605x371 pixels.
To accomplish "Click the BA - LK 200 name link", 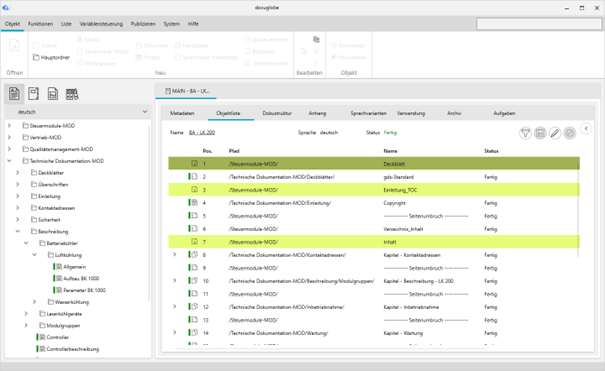I will [x=202, y=133].
